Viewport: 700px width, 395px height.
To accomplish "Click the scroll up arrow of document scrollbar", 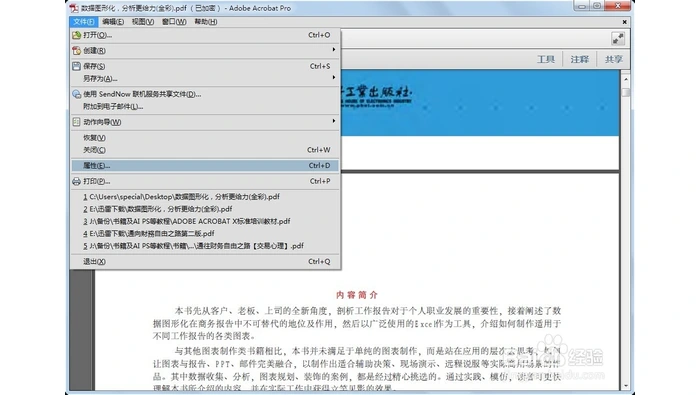I will [626, 79].
